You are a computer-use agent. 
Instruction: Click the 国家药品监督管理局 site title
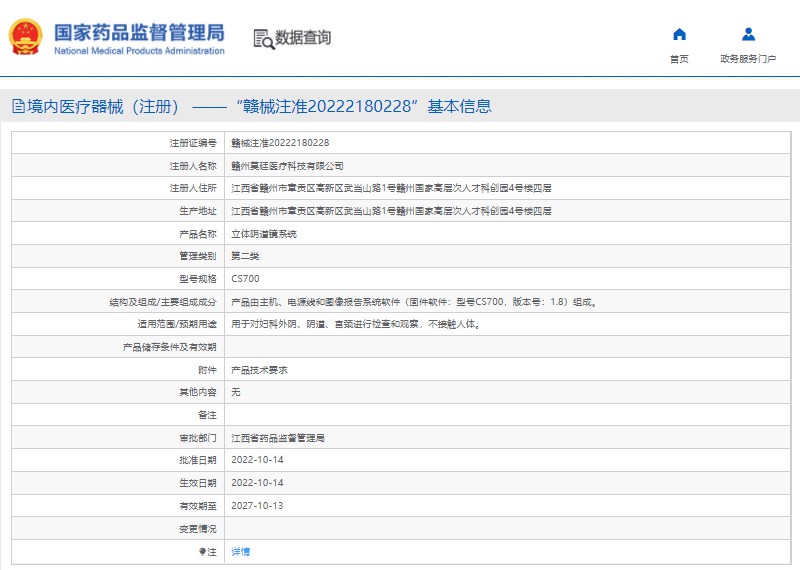click(x=139, y=32)
